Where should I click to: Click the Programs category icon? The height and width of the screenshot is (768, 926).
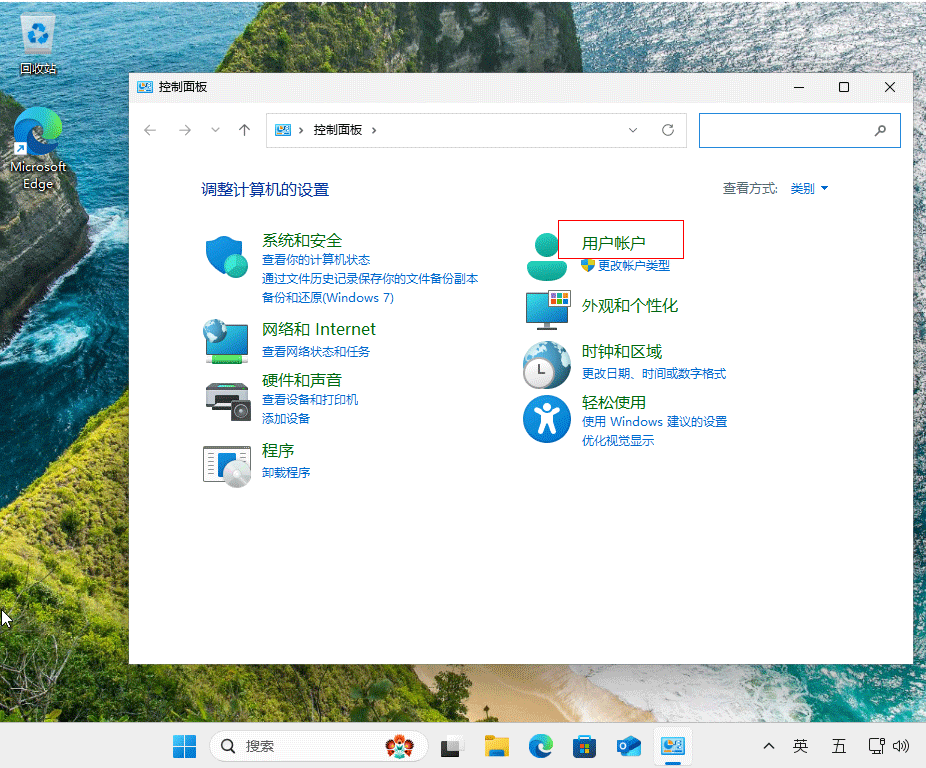(x=227, y=466)
